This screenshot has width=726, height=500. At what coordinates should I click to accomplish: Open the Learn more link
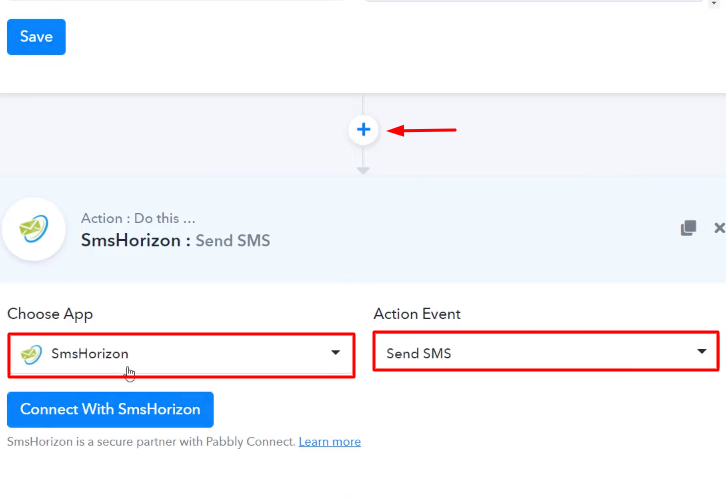point(330,442)
